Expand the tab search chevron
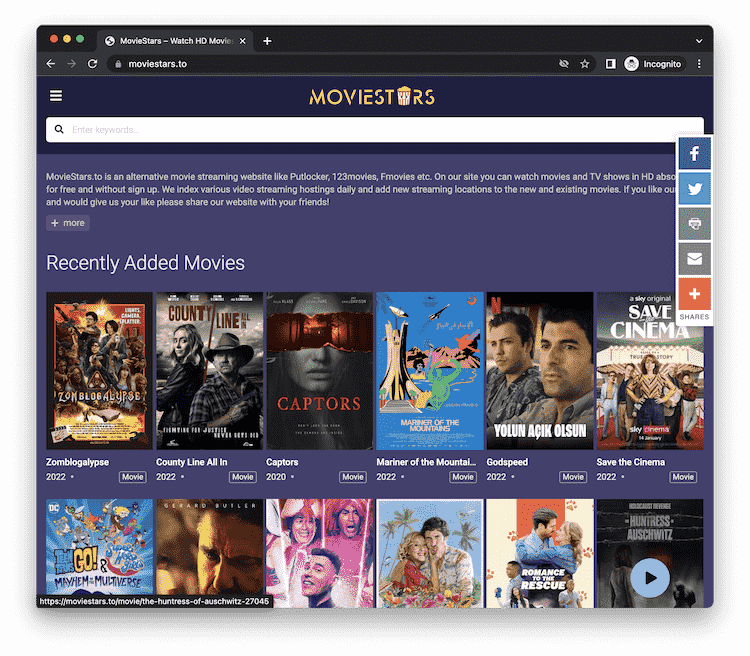 coord(699,41)
